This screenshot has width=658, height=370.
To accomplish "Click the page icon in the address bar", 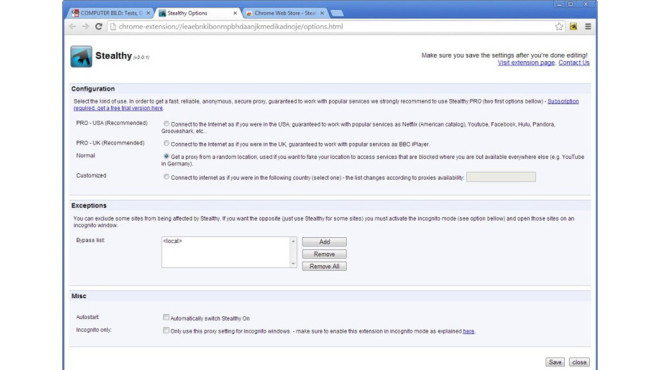I will (112, 26).
